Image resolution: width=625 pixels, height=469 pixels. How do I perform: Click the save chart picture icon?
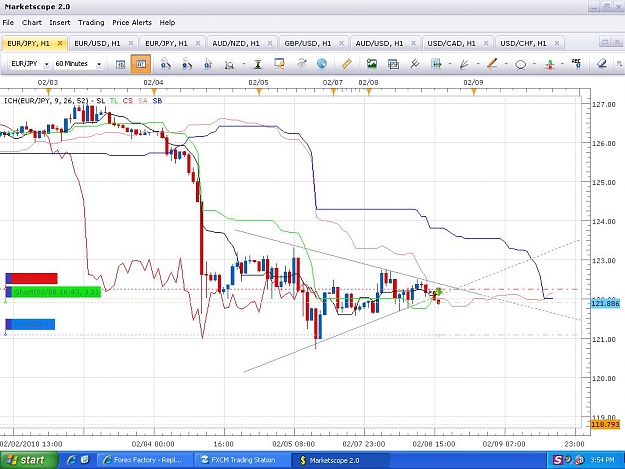tap(371, 63)
